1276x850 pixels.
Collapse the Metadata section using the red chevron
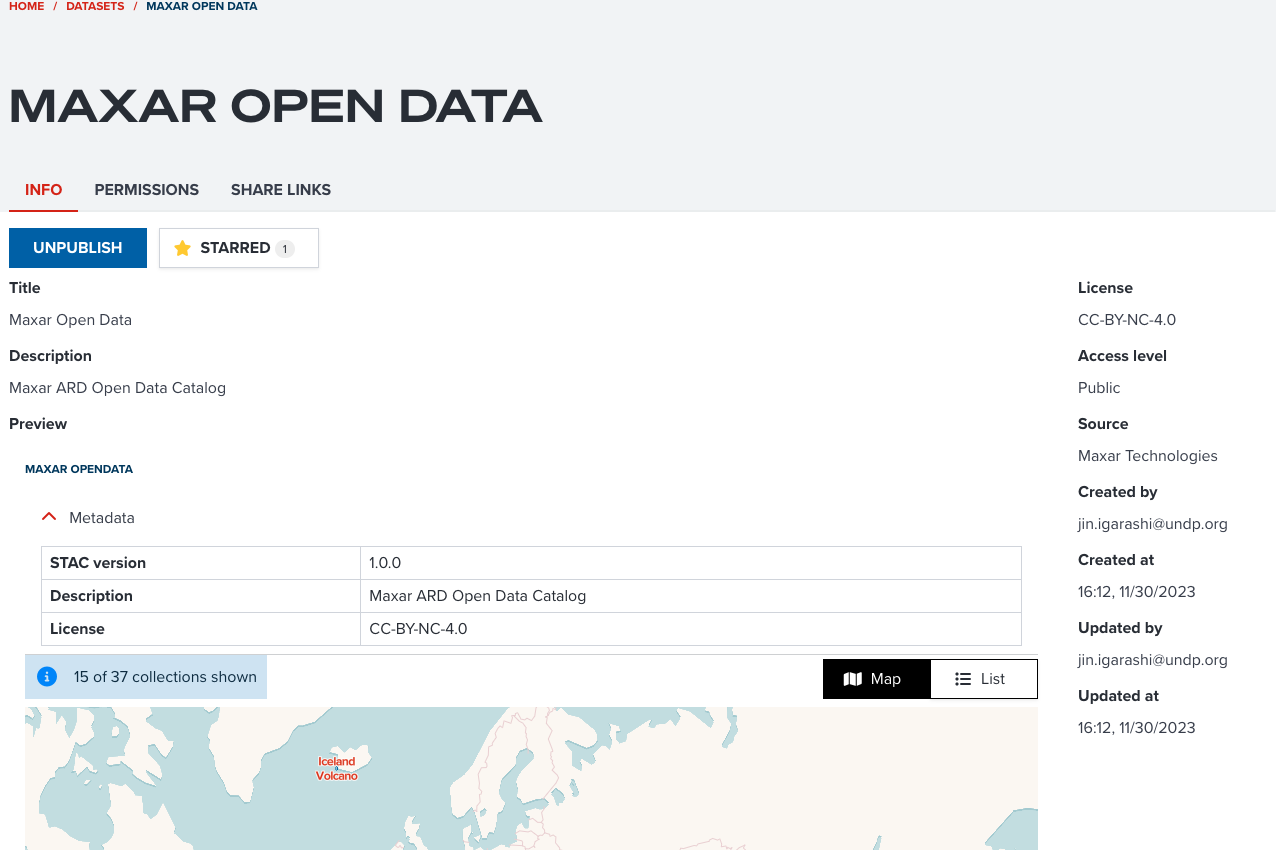tap(48, 515)
